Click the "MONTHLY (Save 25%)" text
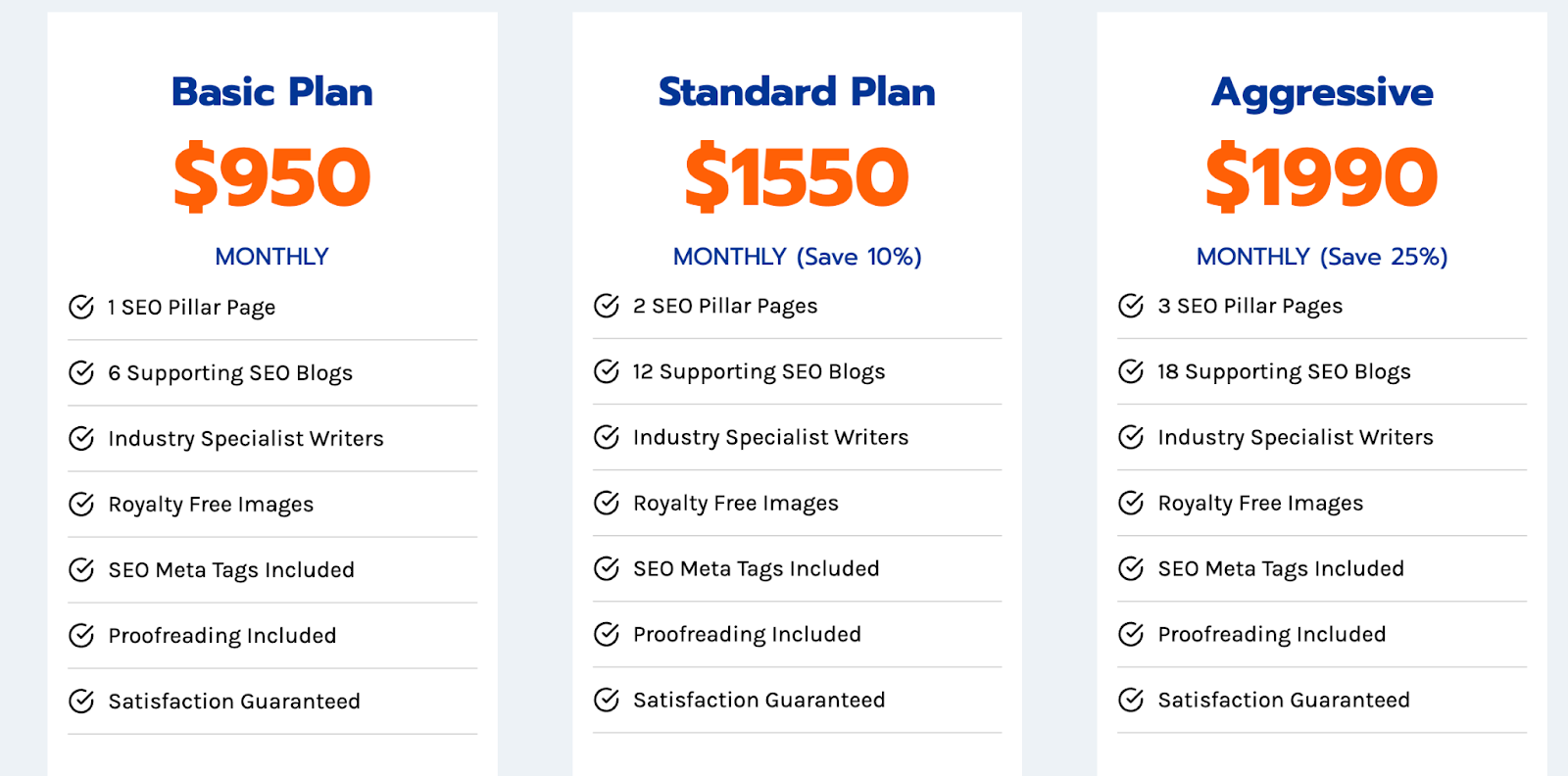The image size is (1568, 776). coord(1322,257)
